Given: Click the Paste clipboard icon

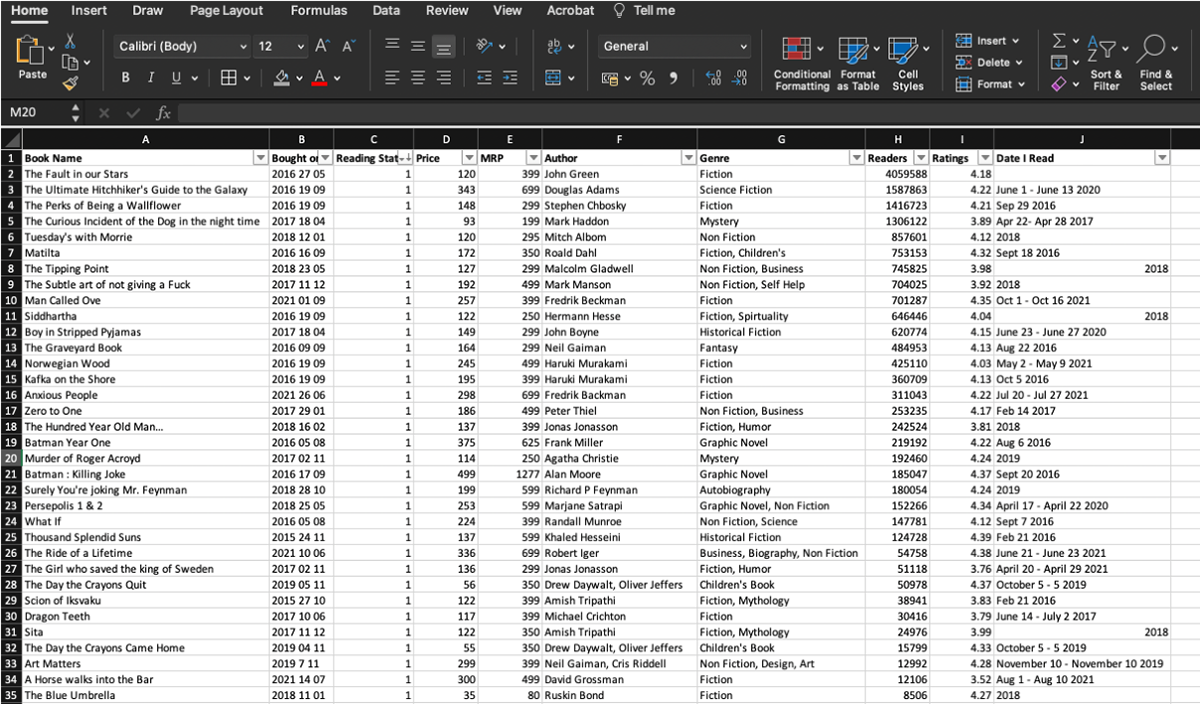Looking at the screenshot, I should 32,50.
